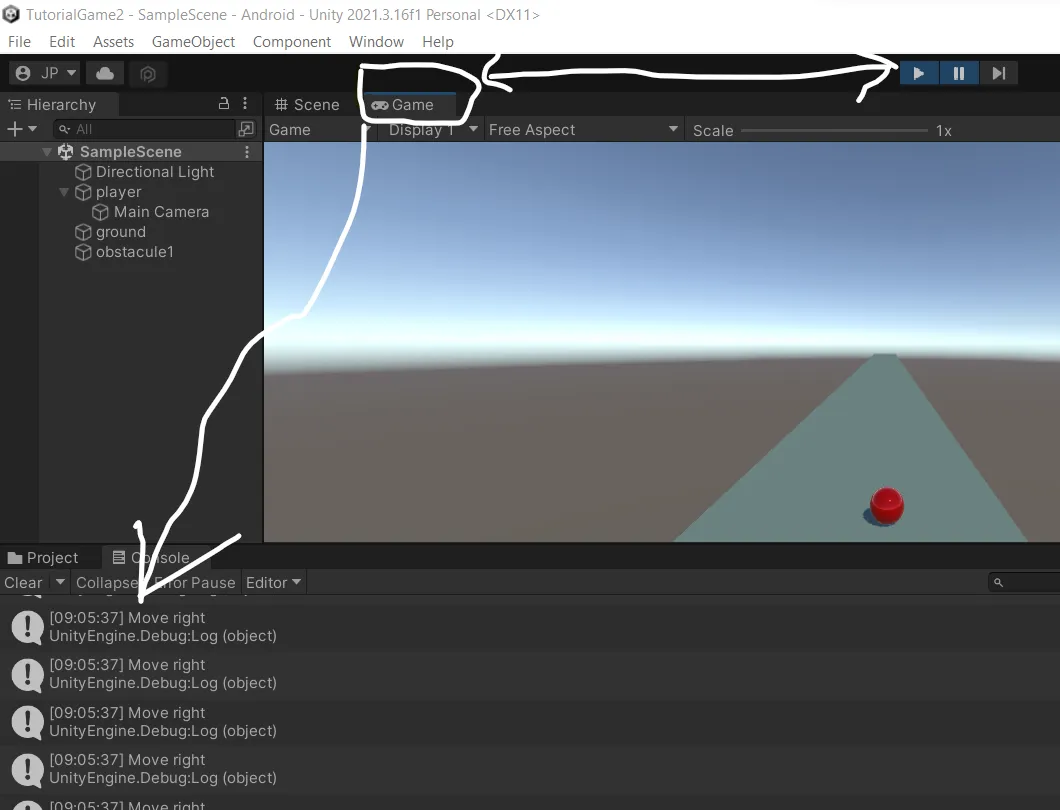Open the Unity version control icon
The height and width of the screenshot is (810, 1060).
[148, 73]
